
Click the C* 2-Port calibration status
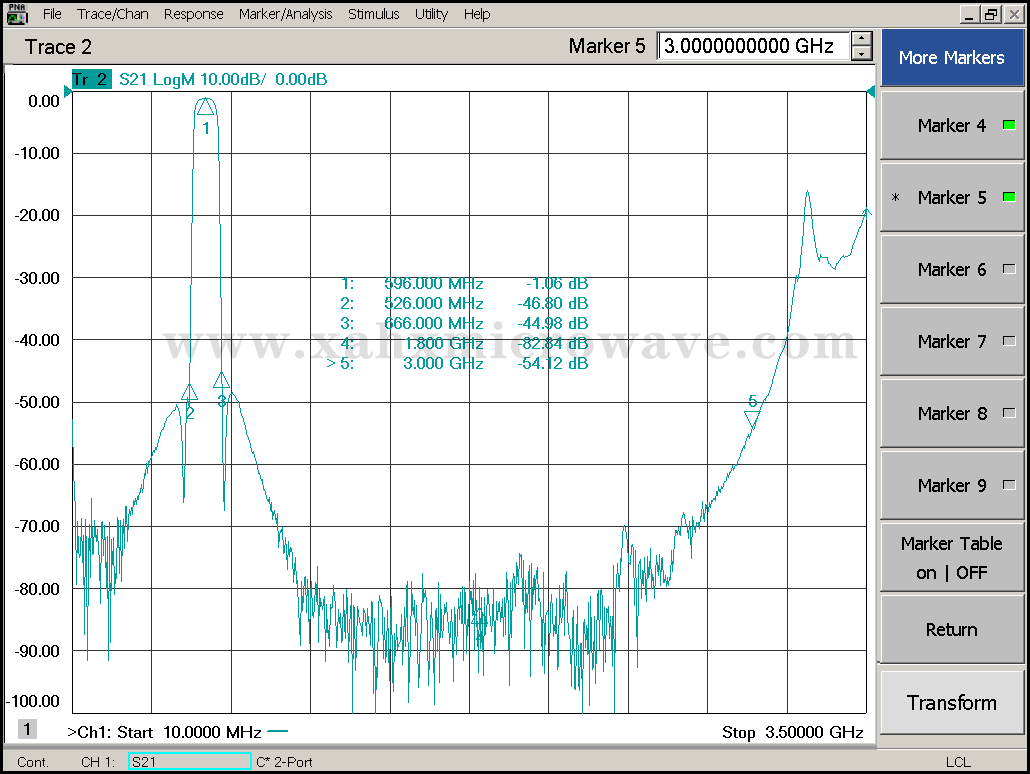284,762
